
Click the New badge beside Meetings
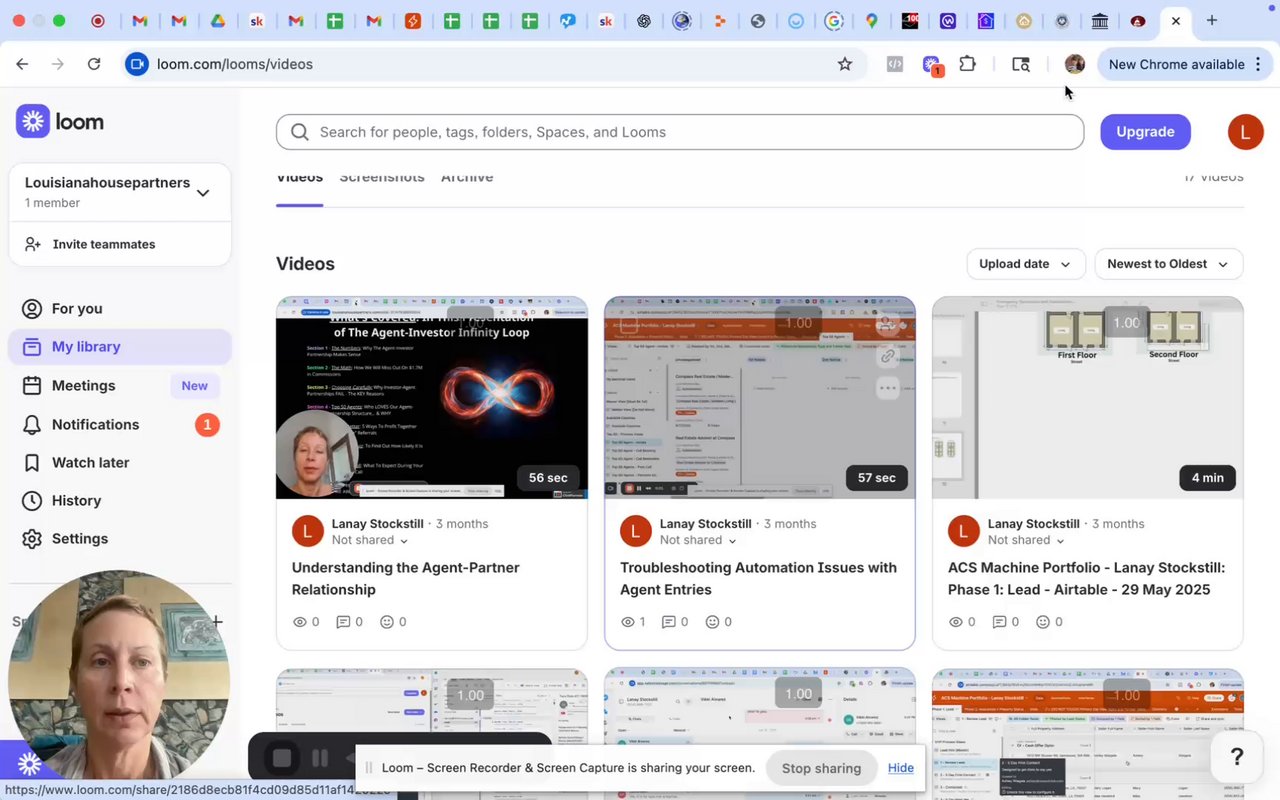click(195, 386)
